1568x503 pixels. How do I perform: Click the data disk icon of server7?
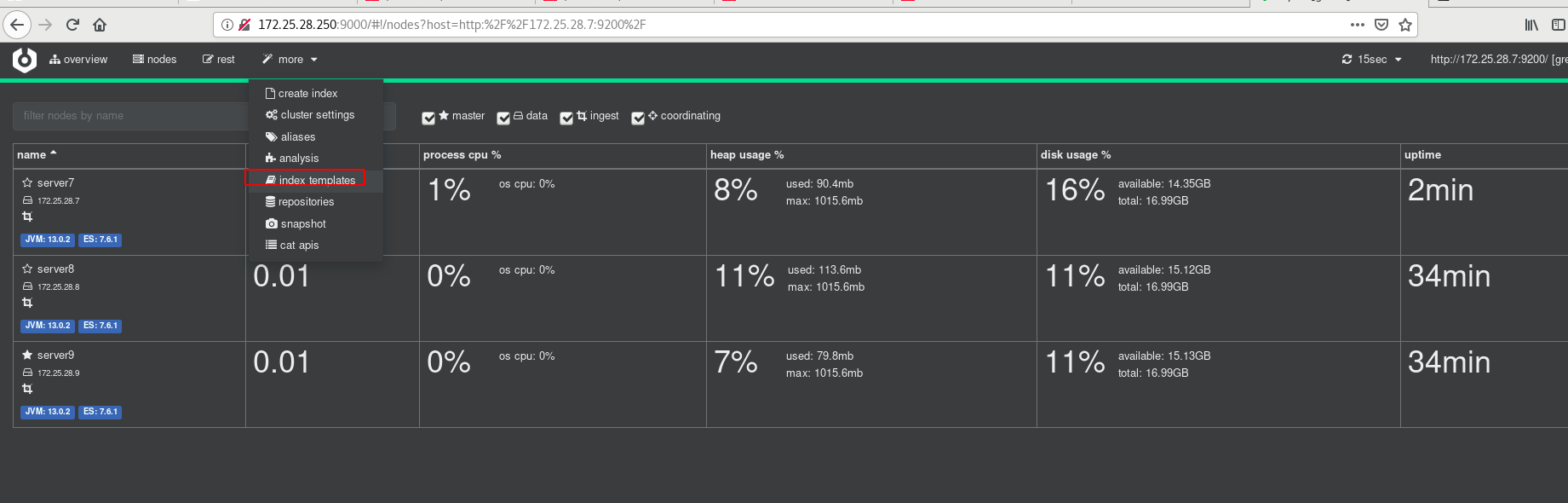coord(27,200)
